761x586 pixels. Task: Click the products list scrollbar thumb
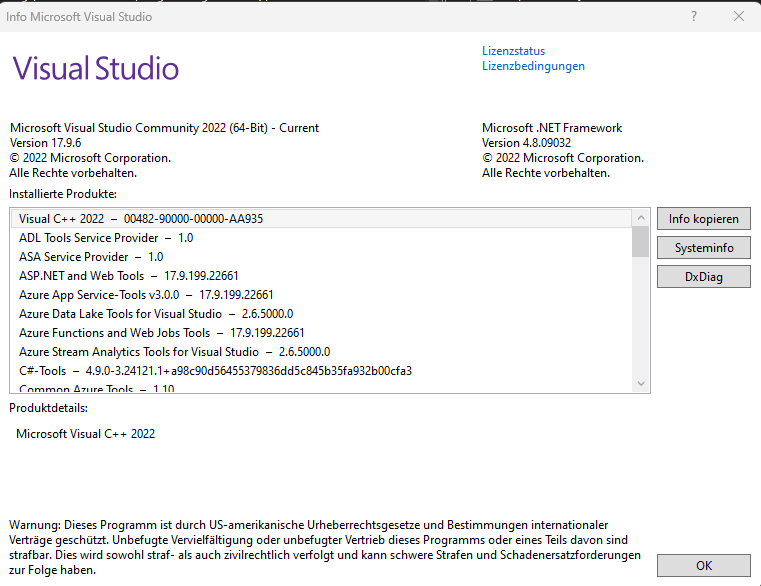click(641, 241)
